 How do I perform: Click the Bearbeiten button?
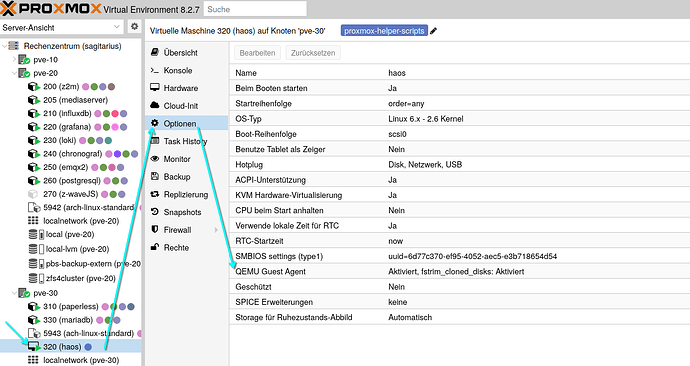click(x=257, y=53)
